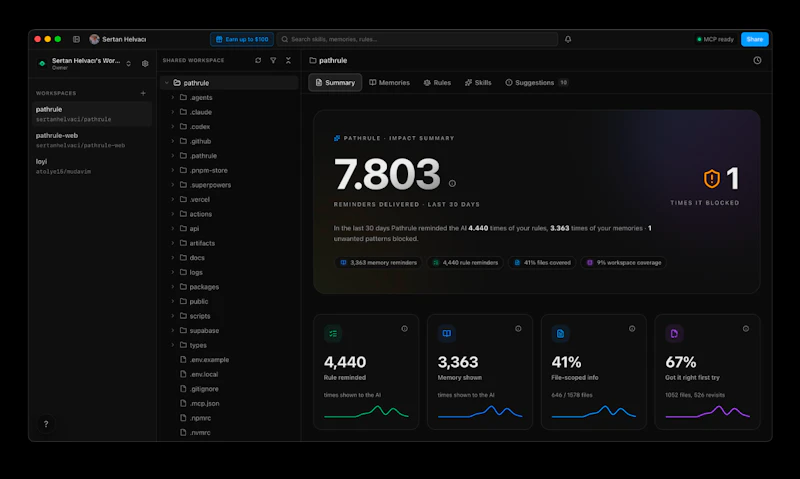Expand the .github folder chevron
Viewport: 800px width, 479px height.
(x=172, y=141)
